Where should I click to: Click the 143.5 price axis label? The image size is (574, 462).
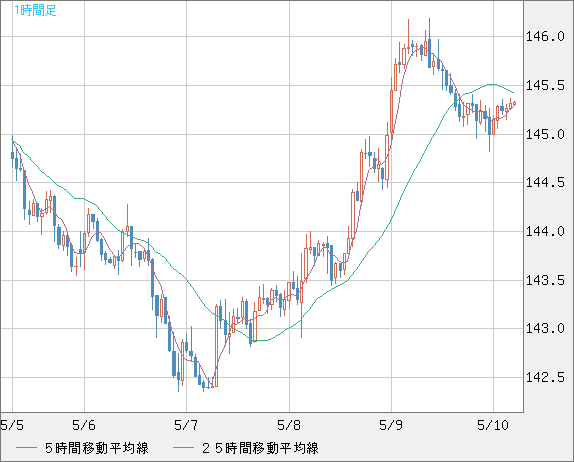pos(545,280)
